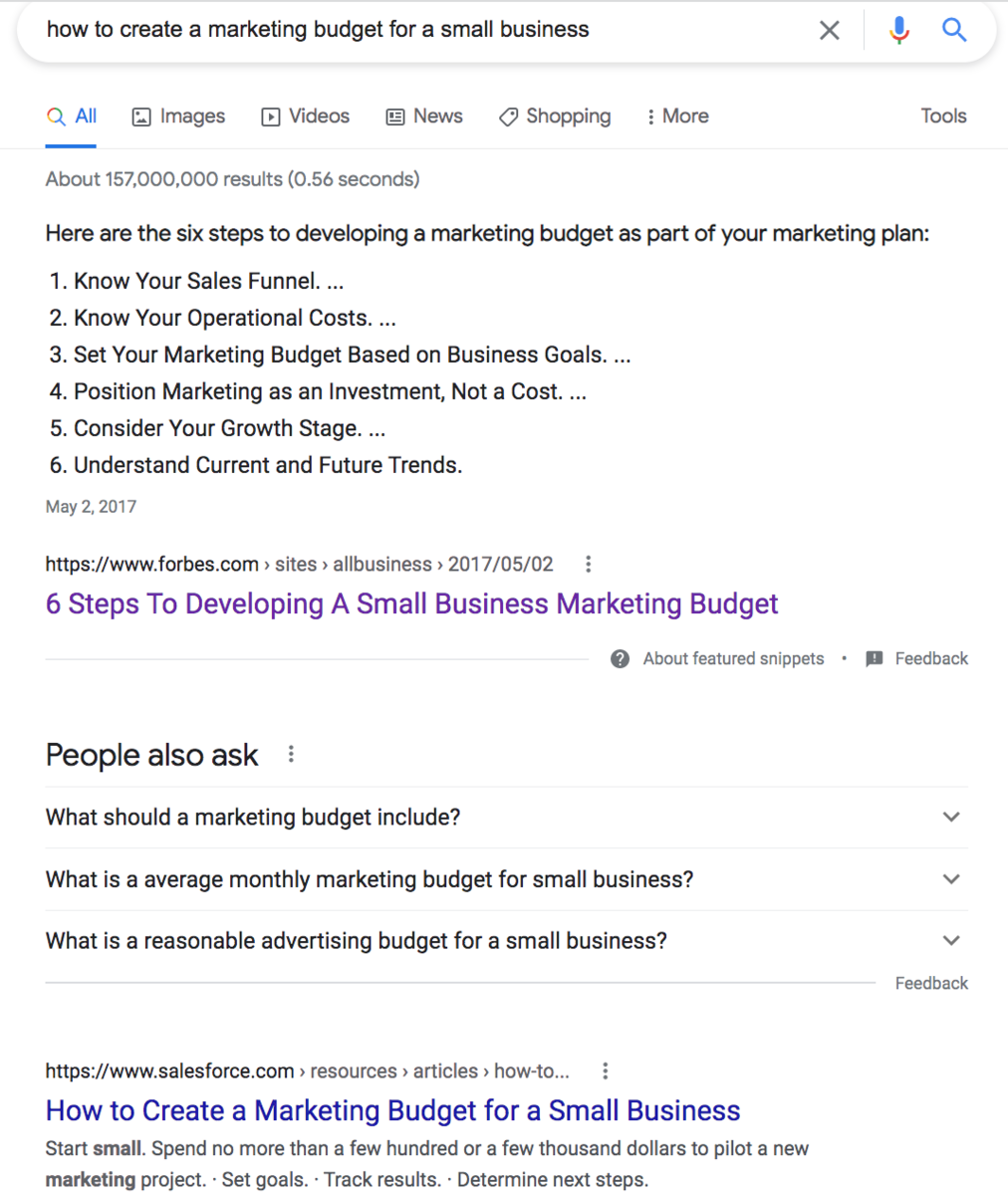Open the three-dot menu beside the Salesforce URL

(x=605, y=1072)
